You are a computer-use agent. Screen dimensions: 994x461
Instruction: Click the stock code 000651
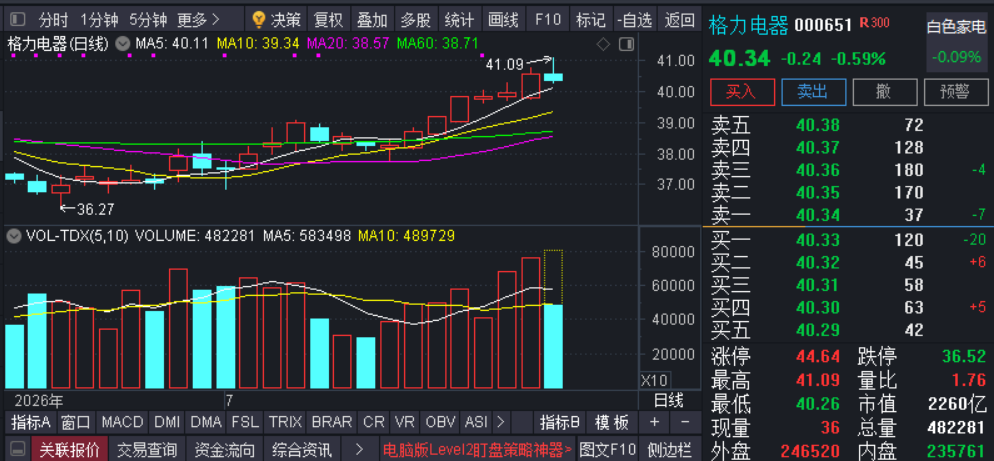coord(823,25)
